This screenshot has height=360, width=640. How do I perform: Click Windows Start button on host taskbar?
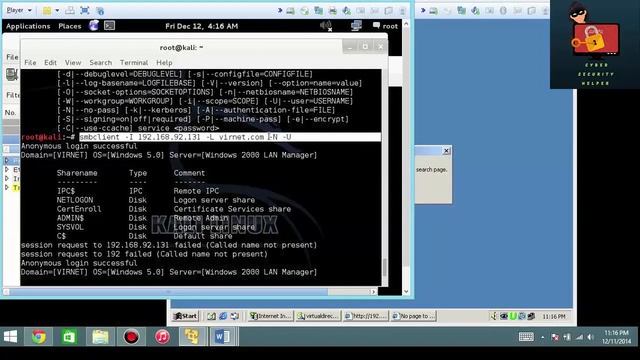coord(11,337)
